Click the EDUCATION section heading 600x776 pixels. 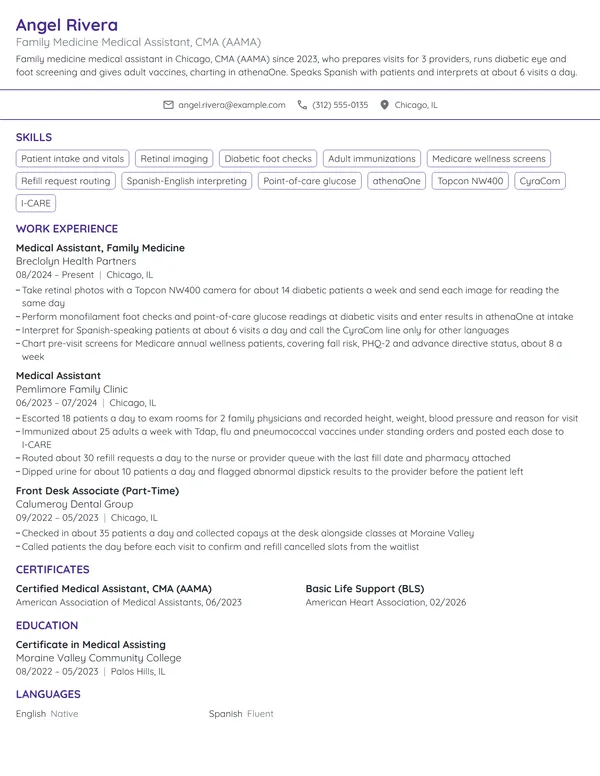pyautogui.click(x=47, y=625)
